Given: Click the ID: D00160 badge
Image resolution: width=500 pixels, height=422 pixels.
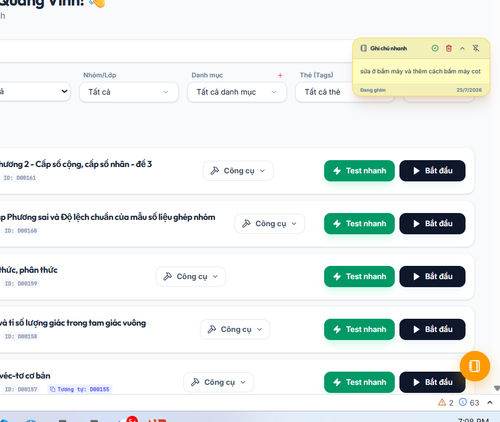Looking at the screenshot, I should 21,231.
